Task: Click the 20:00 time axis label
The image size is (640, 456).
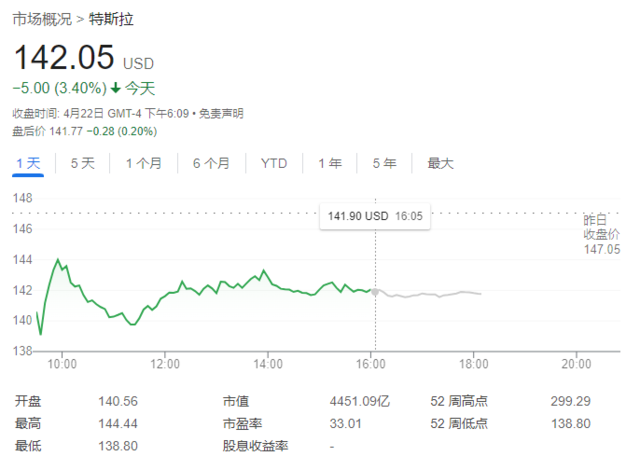Action: pos(576,364)
